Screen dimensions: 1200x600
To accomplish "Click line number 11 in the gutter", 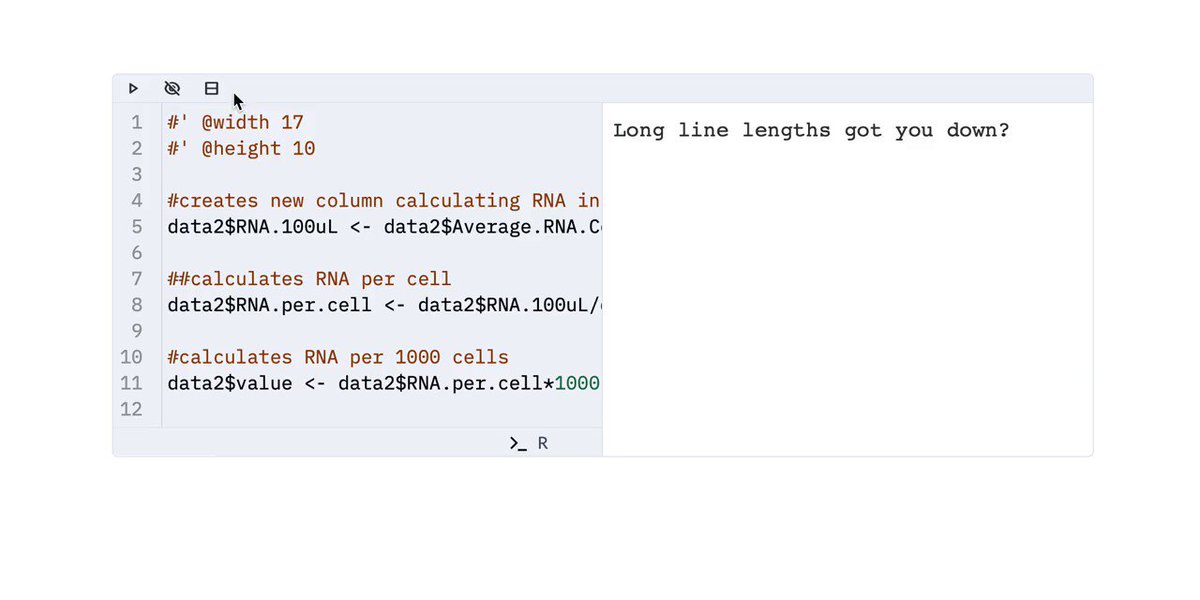I will coord(132,383).
